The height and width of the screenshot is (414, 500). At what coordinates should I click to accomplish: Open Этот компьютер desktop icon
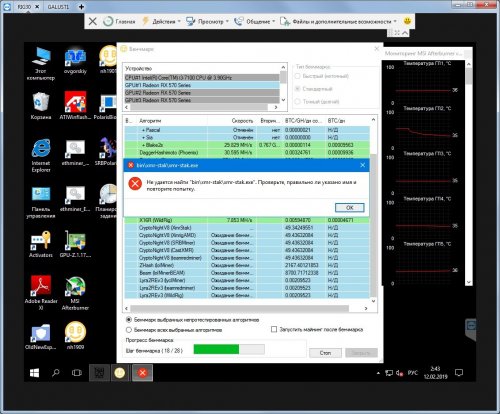tap(41, 63)
